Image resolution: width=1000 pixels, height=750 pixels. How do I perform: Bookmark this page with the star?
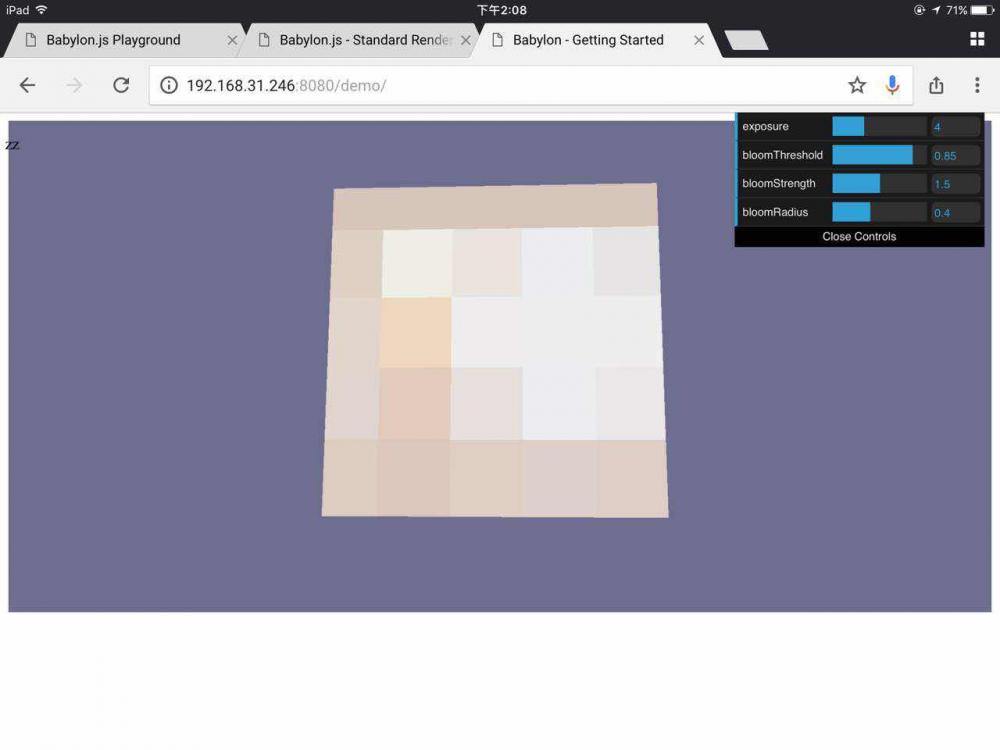pos(857,85)
